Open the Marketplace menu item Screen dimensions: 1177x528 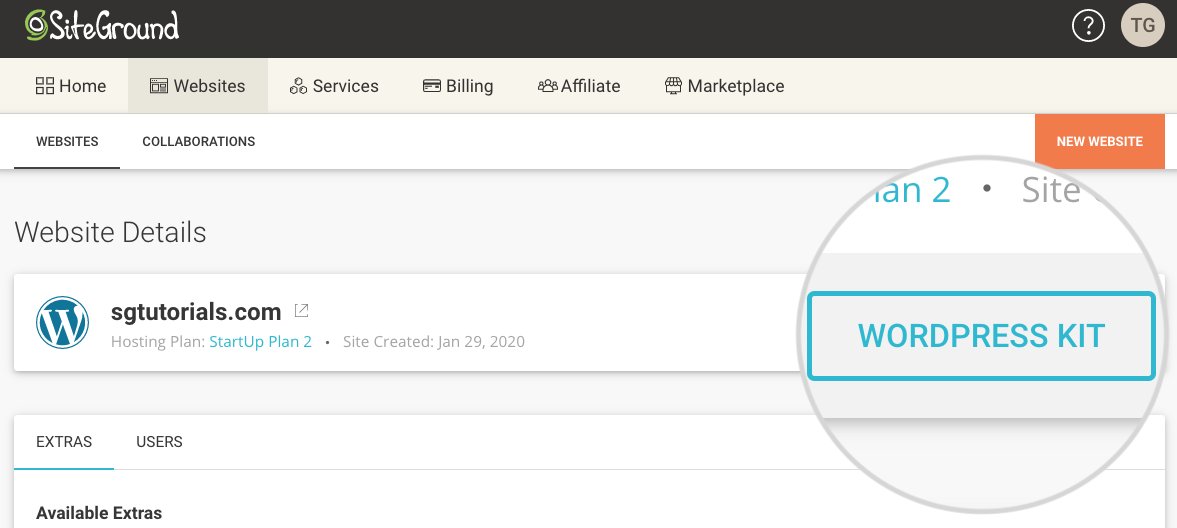pos(724,86)
